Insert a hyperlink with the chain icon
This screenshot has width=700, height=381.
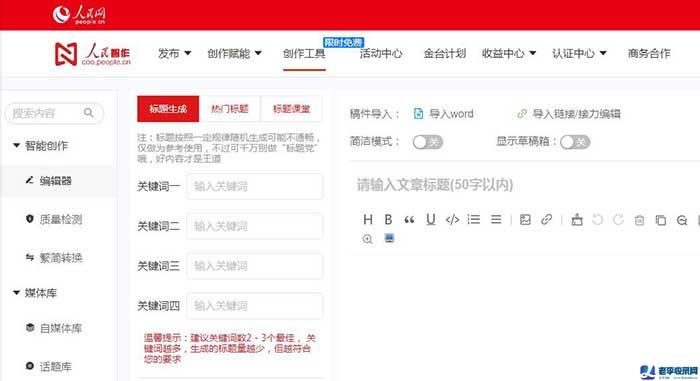(546, 219)
